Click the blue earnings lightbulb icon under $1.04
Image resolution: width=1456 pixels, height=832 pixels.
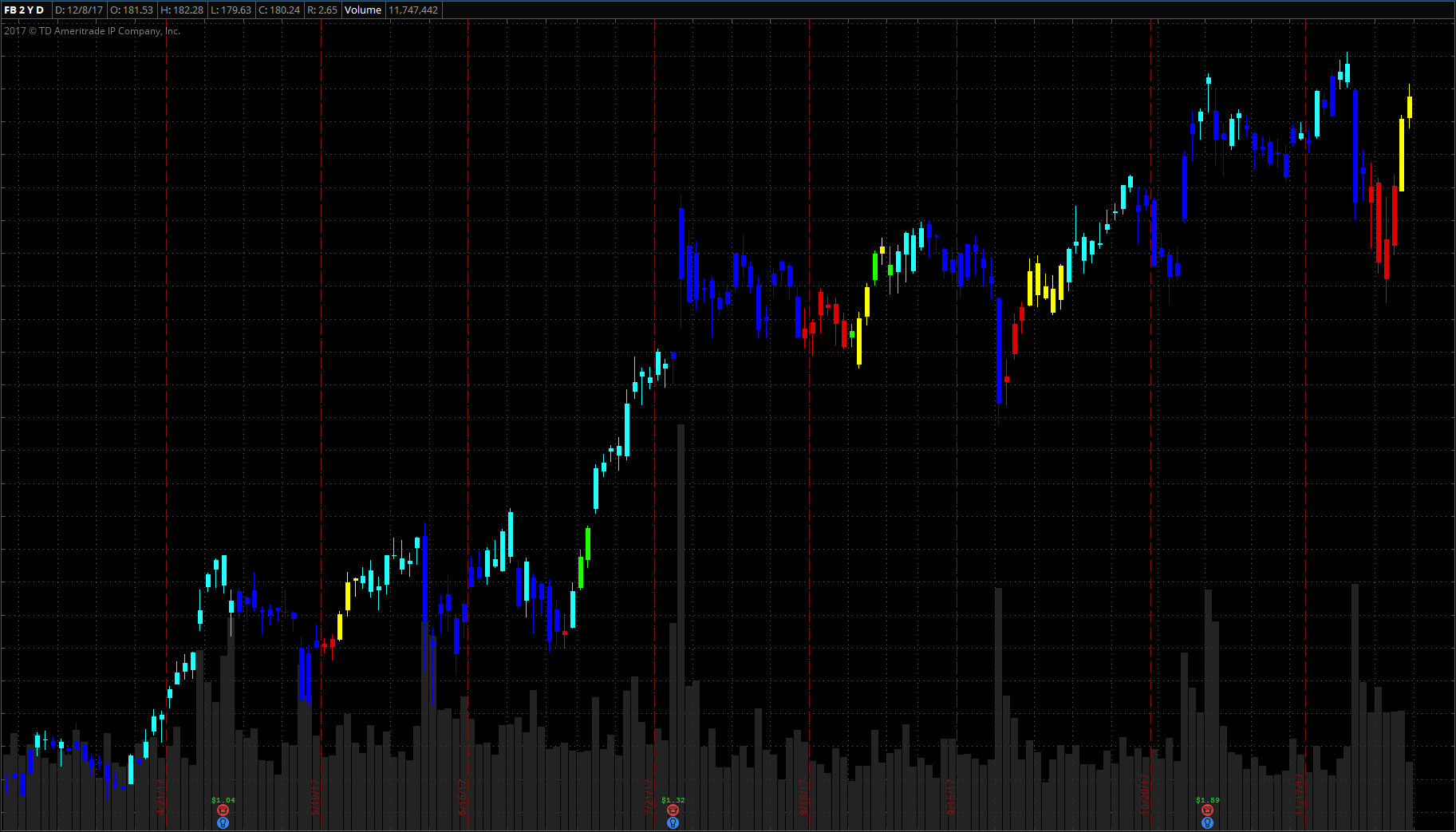tap(223, 822)
